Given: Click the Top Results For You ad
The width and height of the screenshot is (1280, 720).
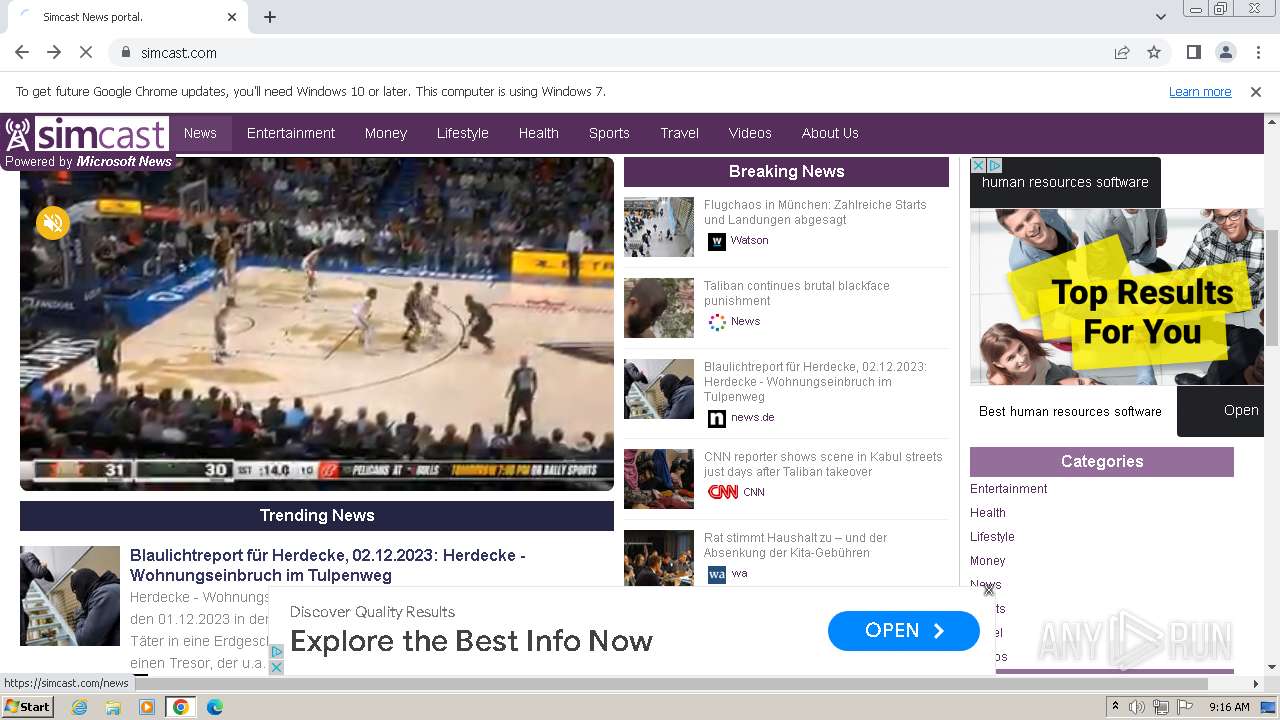Looking at the screenshot, I should click(1117, 297).
